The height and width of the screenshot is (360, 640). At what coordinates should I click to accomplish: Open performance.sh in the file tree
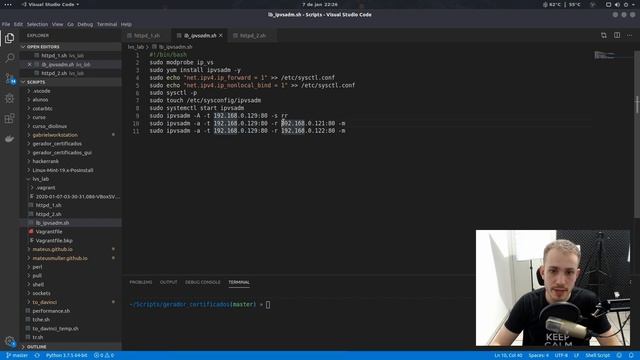pos(51,311)
